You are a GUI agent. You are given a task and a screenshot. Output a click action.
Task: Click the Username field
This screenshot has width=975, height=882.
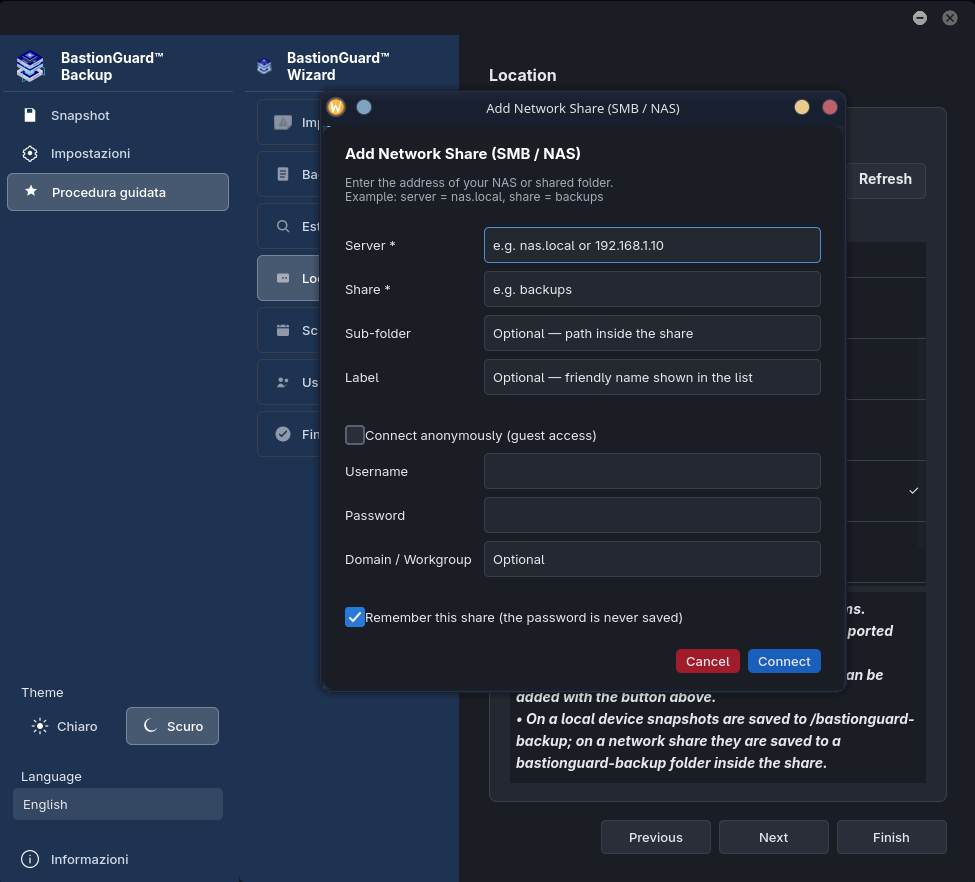pos(652,471)
